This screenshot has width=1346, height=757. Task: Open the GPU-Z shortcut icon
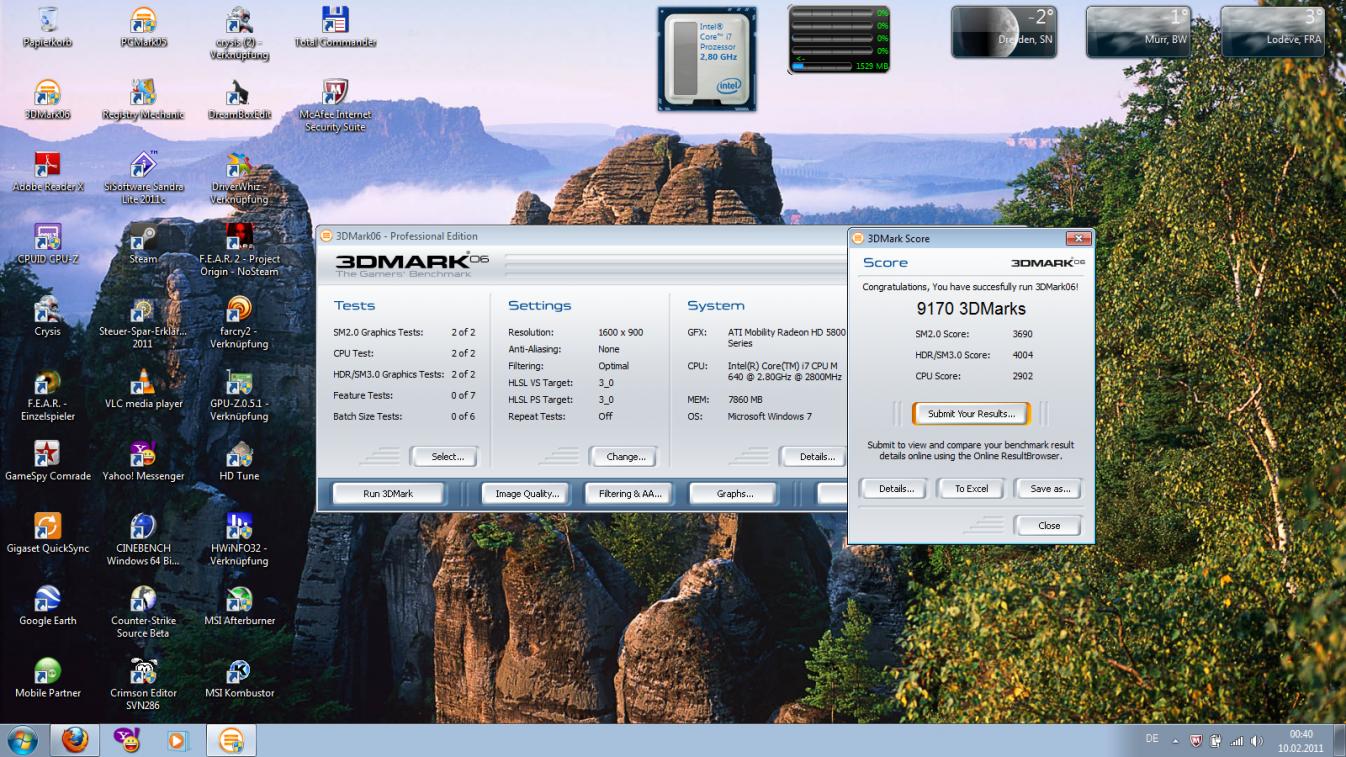pos(239,394)
